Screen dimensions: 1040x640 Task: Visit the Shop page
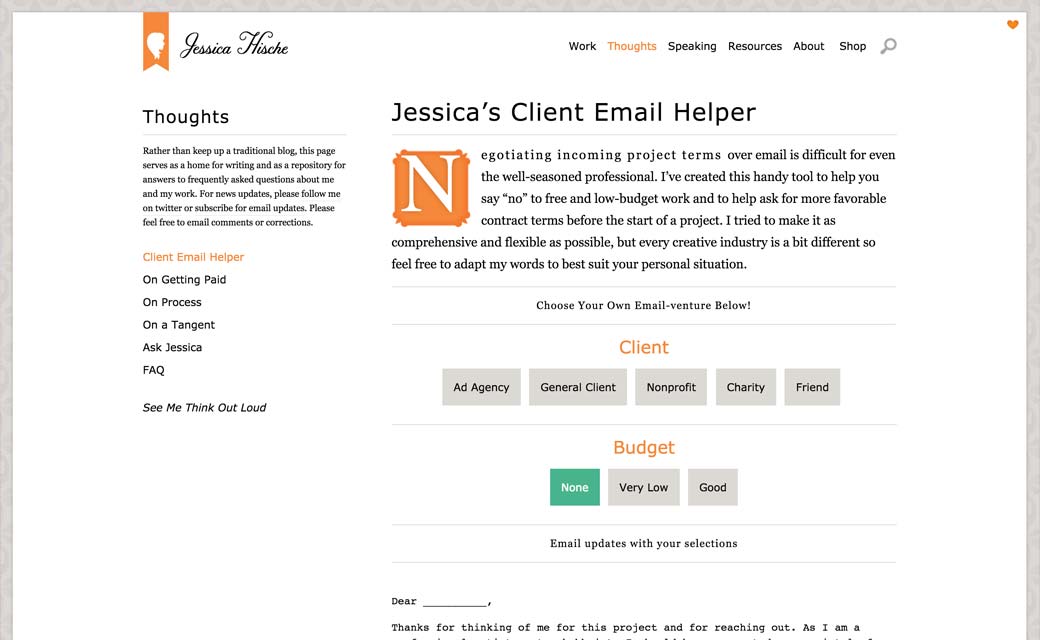click(852, 46)
